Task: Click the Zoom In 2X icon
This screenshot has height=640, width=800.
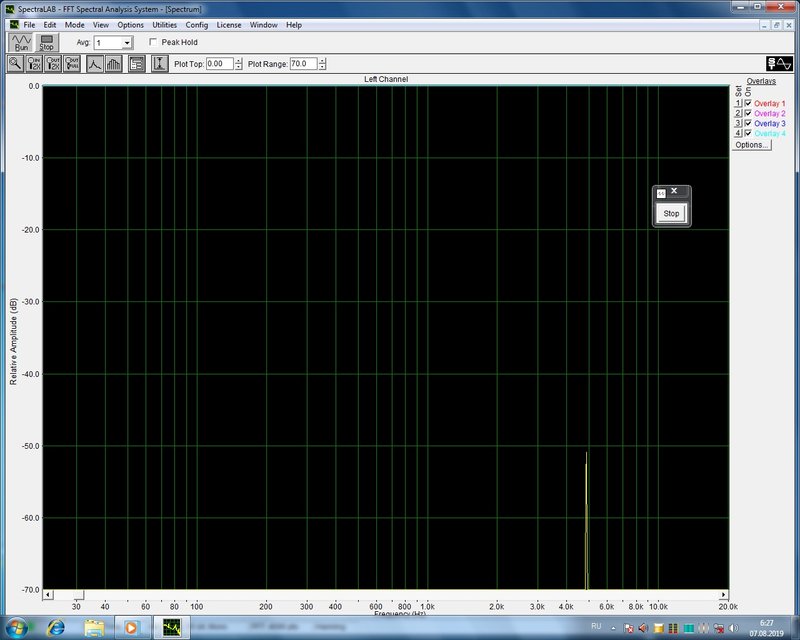Action: click(34, 64)
